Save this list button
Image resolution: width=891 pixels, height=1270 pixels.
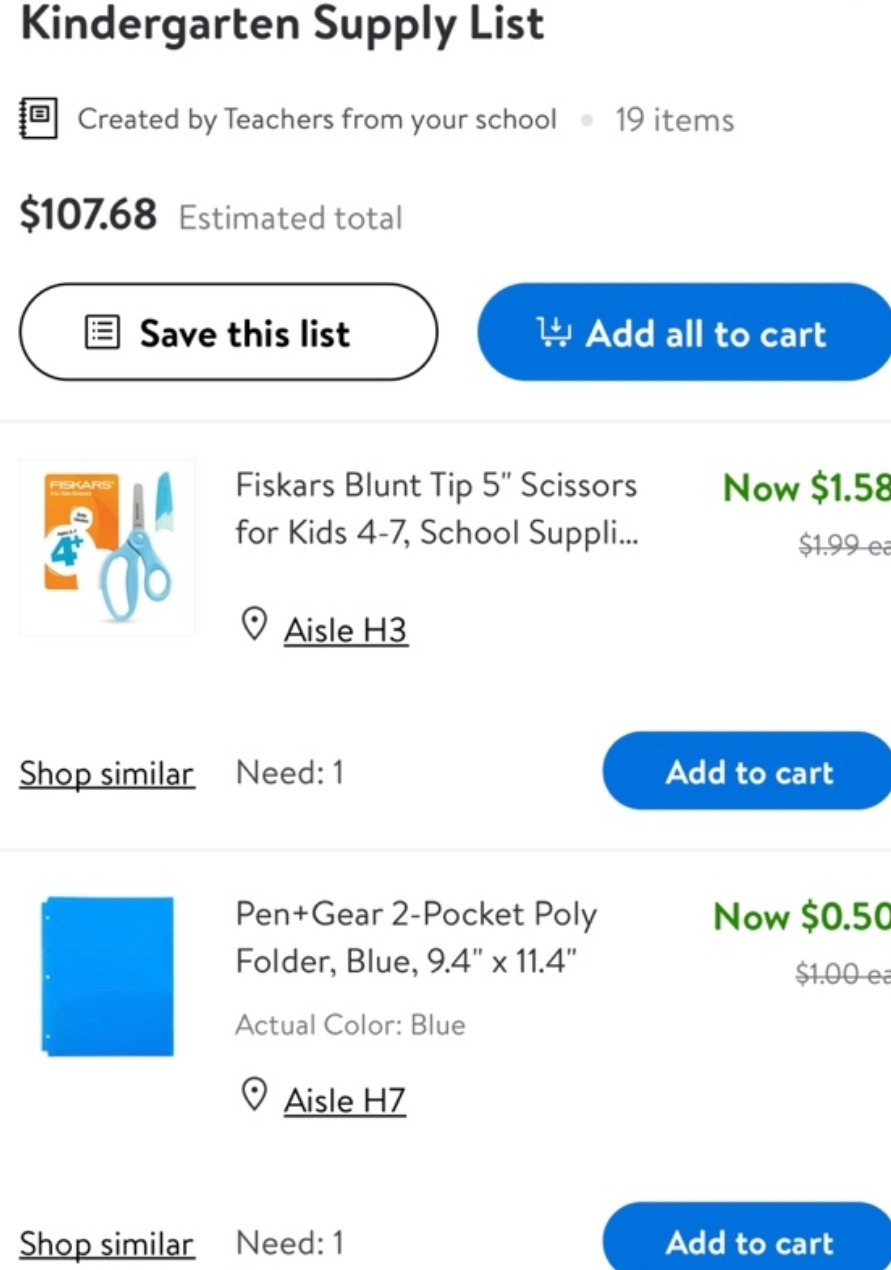(x=228, y=332)
